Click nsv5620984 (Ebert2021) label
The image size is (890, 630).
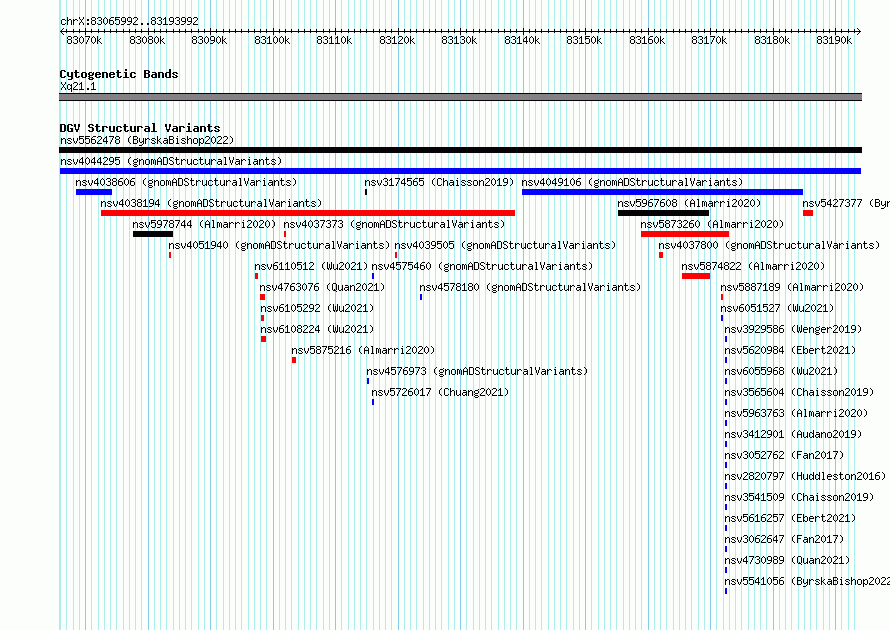(x=790, y=350)
